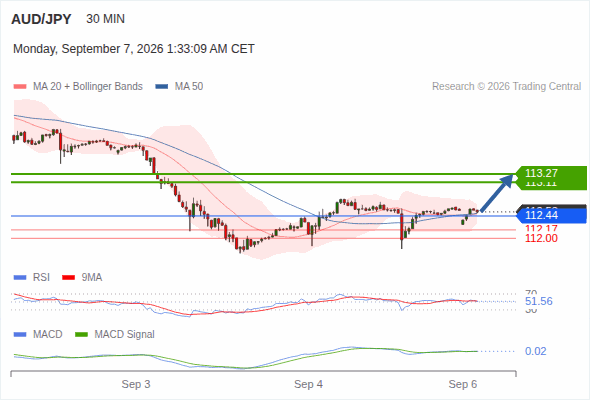Screen dimensions: 590x400
Task: Click the Sep 4 date axis label
Action: click(x=309, y=385)
